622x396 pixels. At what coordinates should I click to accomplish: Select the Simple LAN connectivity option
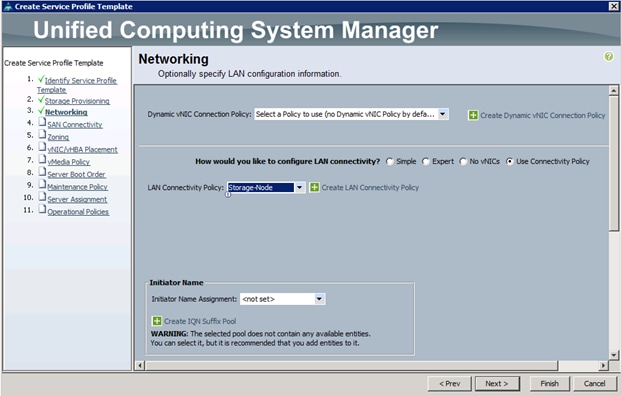[x=390, y=161]
